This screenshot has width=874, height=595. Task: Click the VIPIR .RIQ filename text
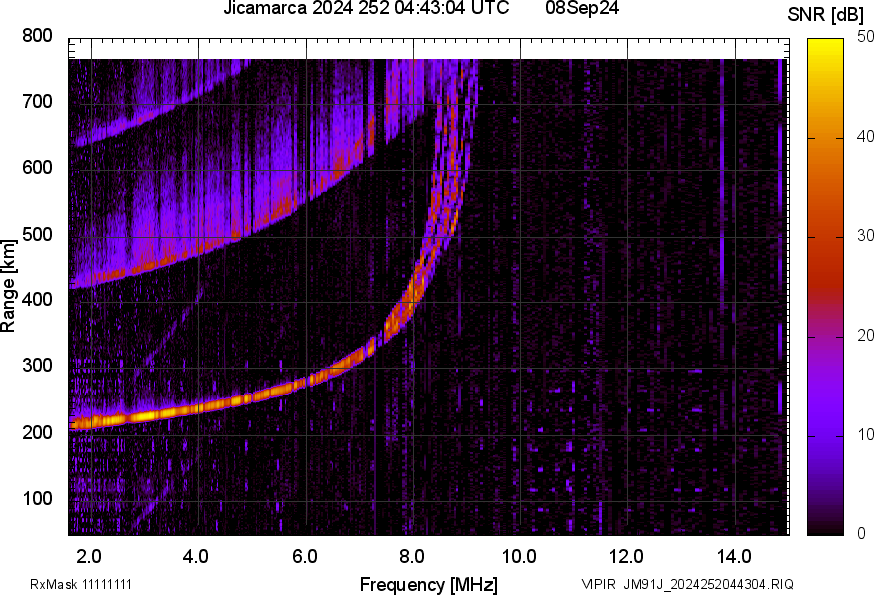[x=687, y=584]
